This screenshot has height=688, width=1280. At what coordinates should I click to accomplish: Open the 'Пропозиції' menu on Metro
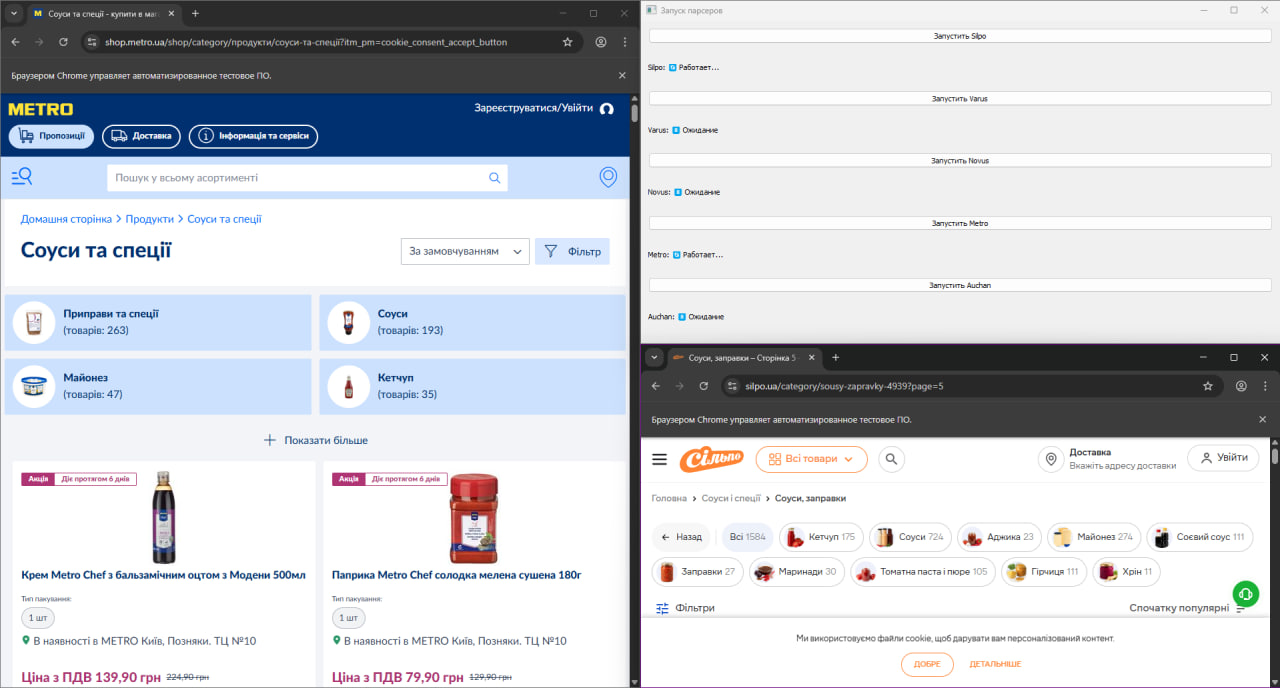tap(52, 136)
